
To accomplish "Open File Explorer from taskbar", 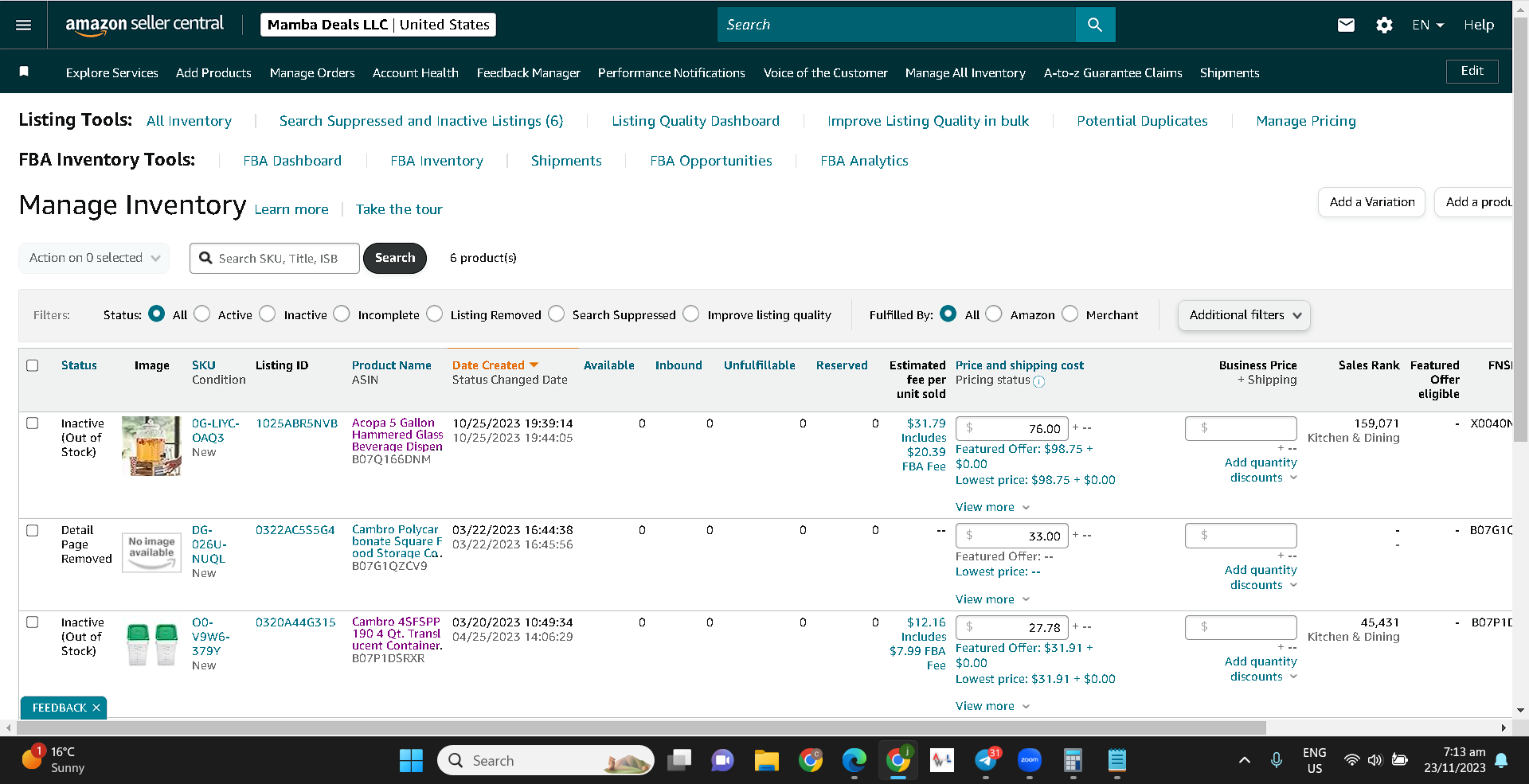I will click(766, 761).
